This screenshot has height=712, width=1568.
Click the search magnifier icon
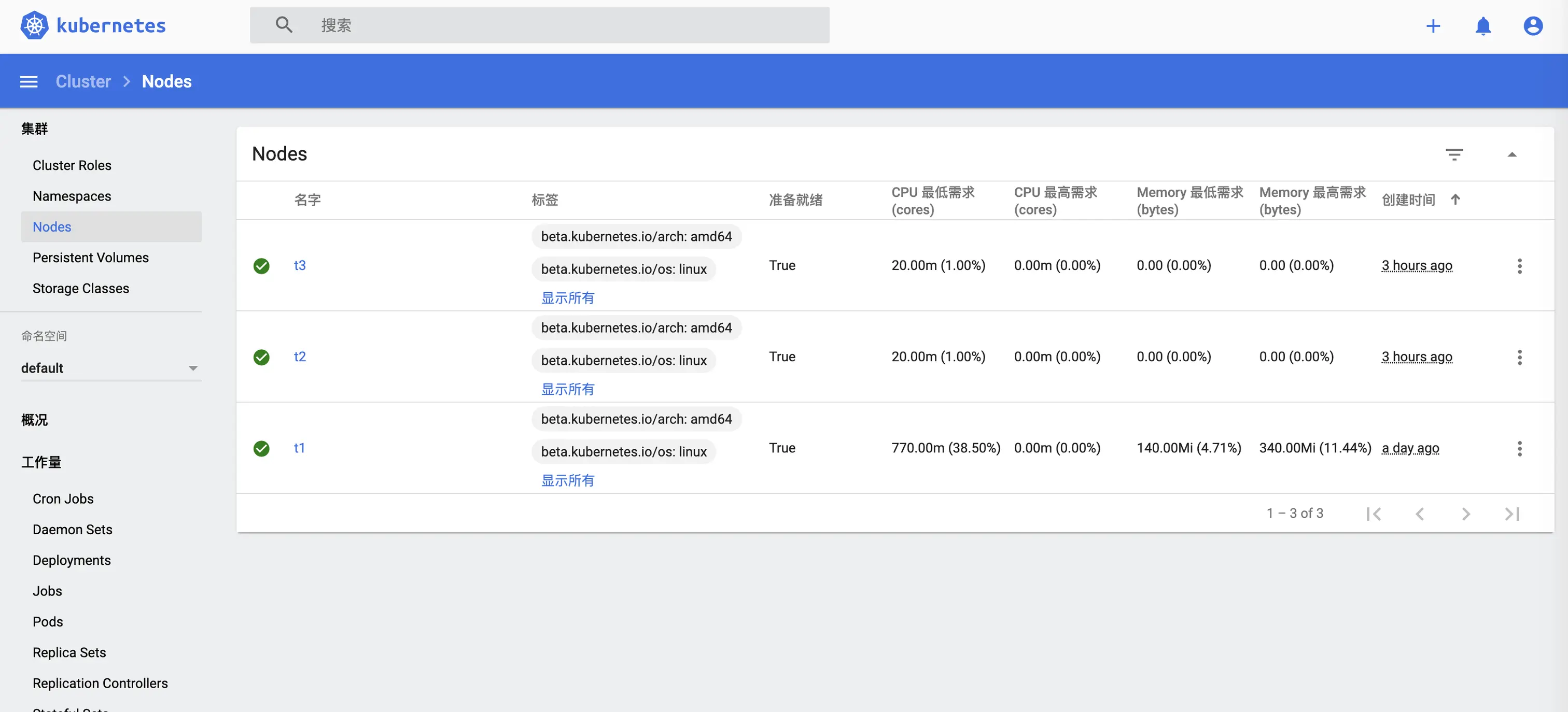click(x=284, y=25)
